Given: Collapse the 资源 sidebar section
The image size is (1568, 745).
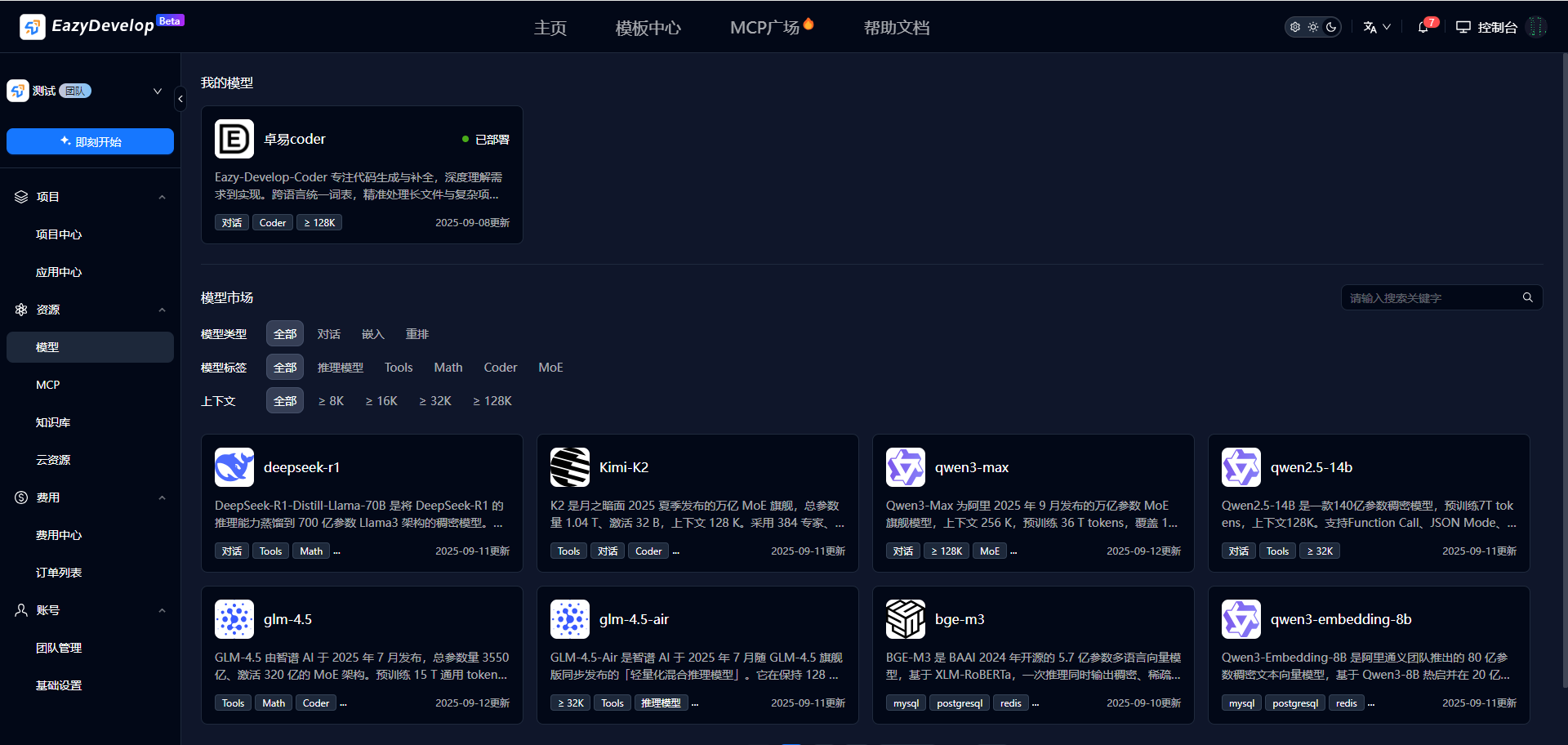Looking at the screenshot, I should point(162,310).
